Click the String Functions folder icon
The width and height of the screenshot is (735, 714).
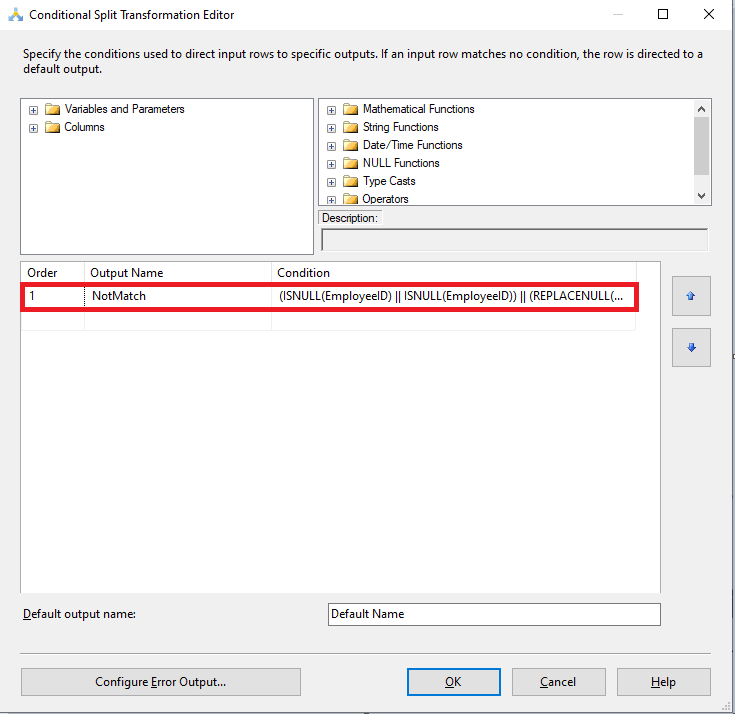(x=350, y=127)
